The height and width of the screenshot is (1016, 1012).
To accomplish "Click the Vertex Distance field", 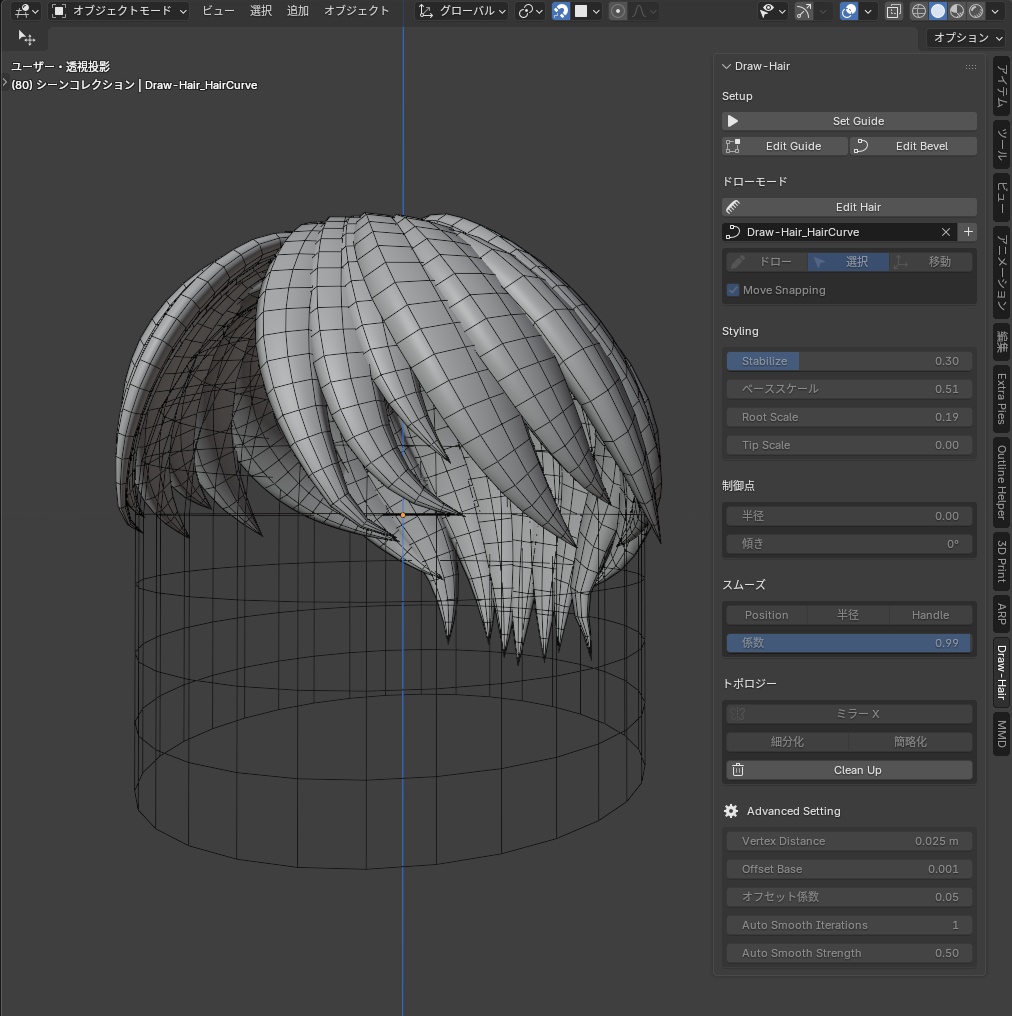I will (849, 841).
